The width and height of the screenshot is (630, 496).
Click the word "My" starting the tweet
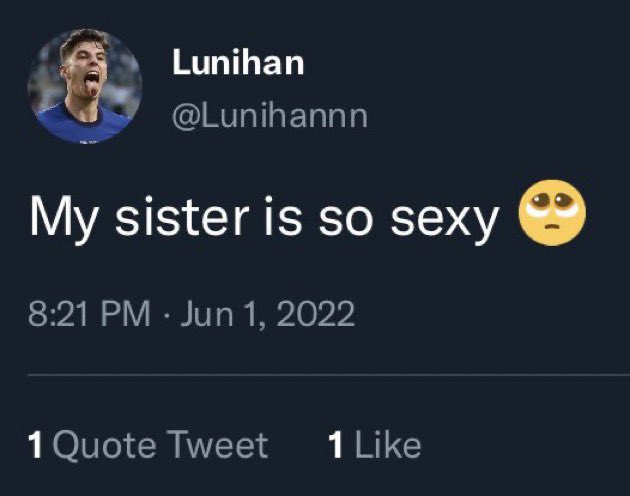[64, 220]
